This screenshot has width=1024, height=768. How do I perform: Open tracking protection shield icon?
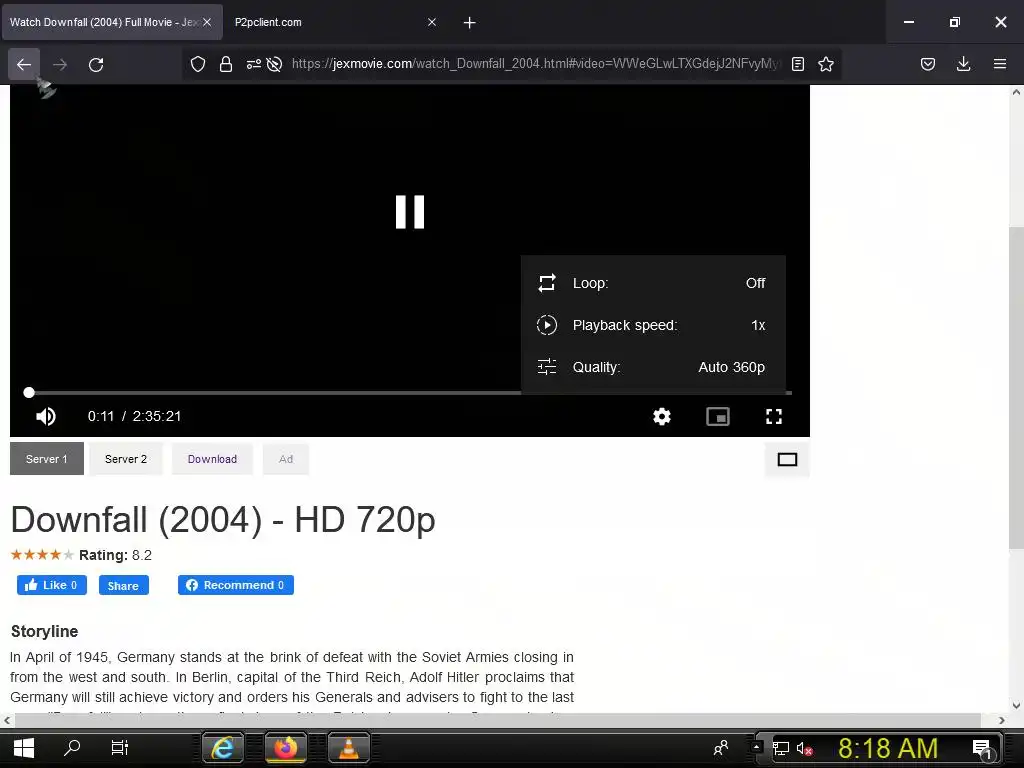(198, 64)
